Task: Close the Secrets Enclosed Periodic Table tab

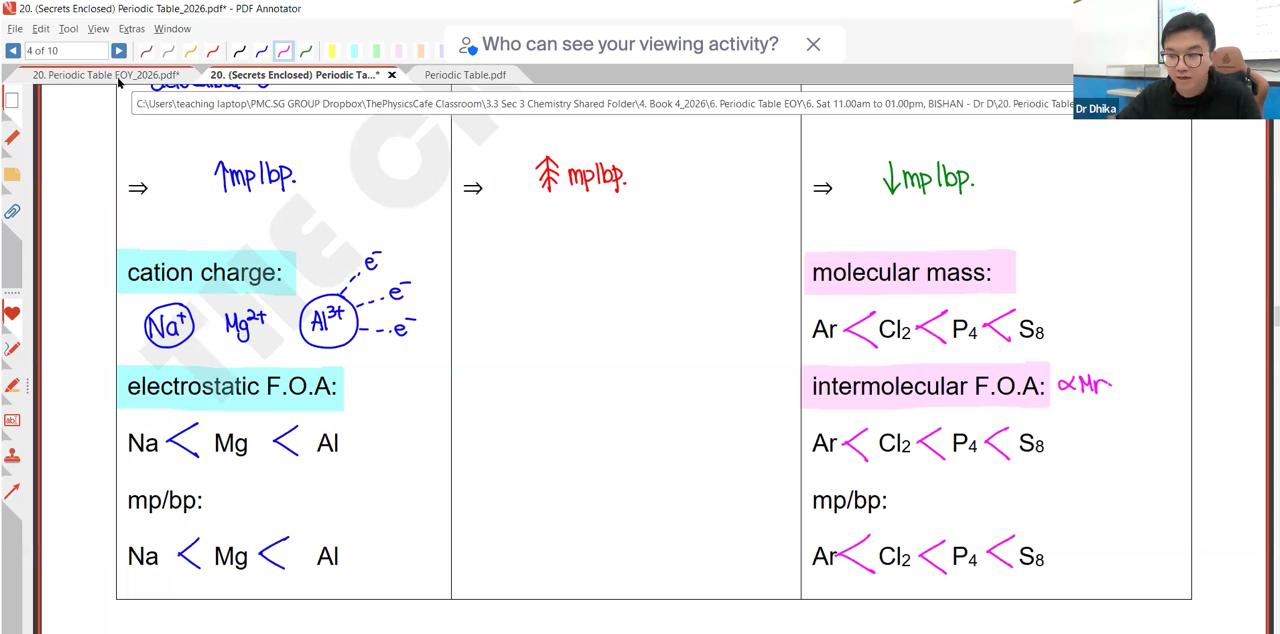Action: click(392, 75)
